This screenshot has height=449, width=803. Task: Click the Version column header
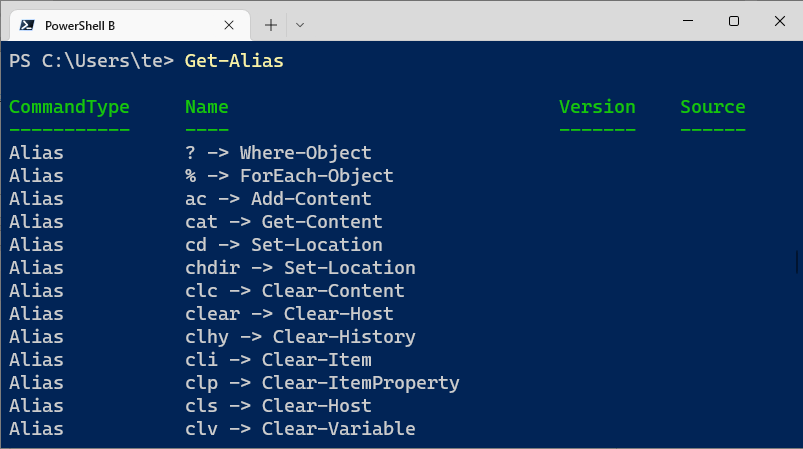point(597,107)
